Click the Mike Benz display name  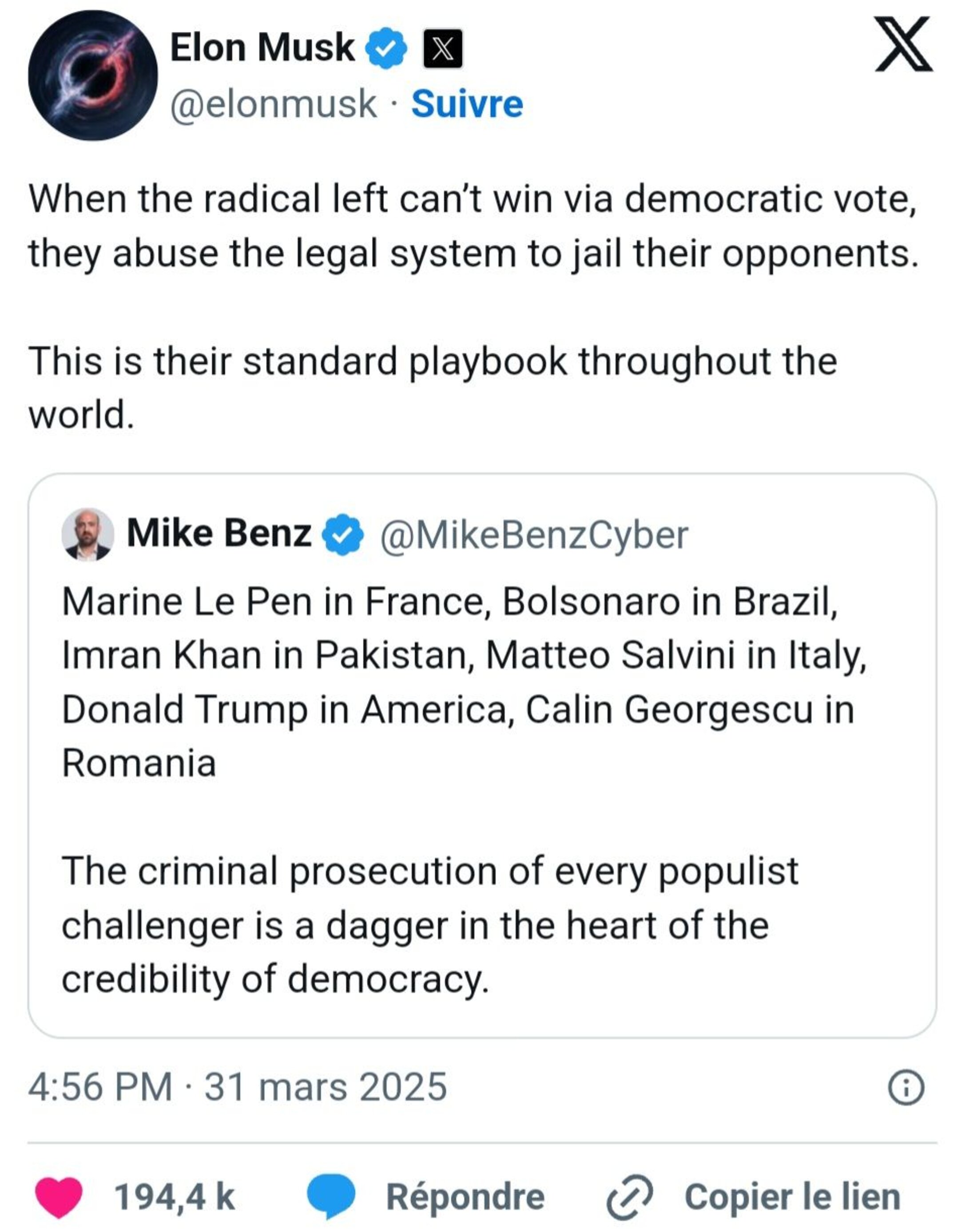tap(218, 533)
